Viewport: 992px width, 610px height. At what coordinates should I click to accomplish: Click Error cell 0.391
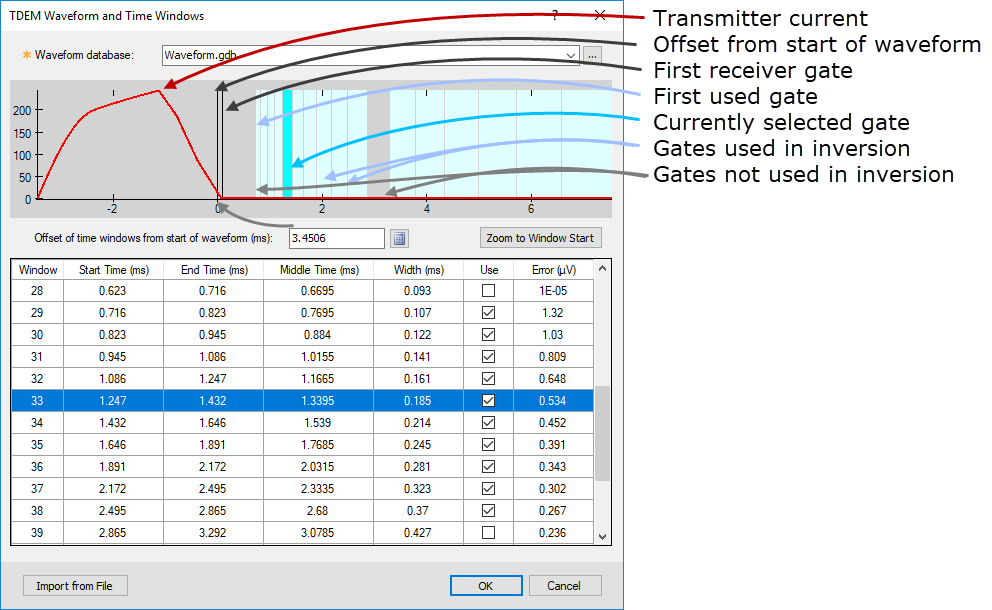coord(553,445)
